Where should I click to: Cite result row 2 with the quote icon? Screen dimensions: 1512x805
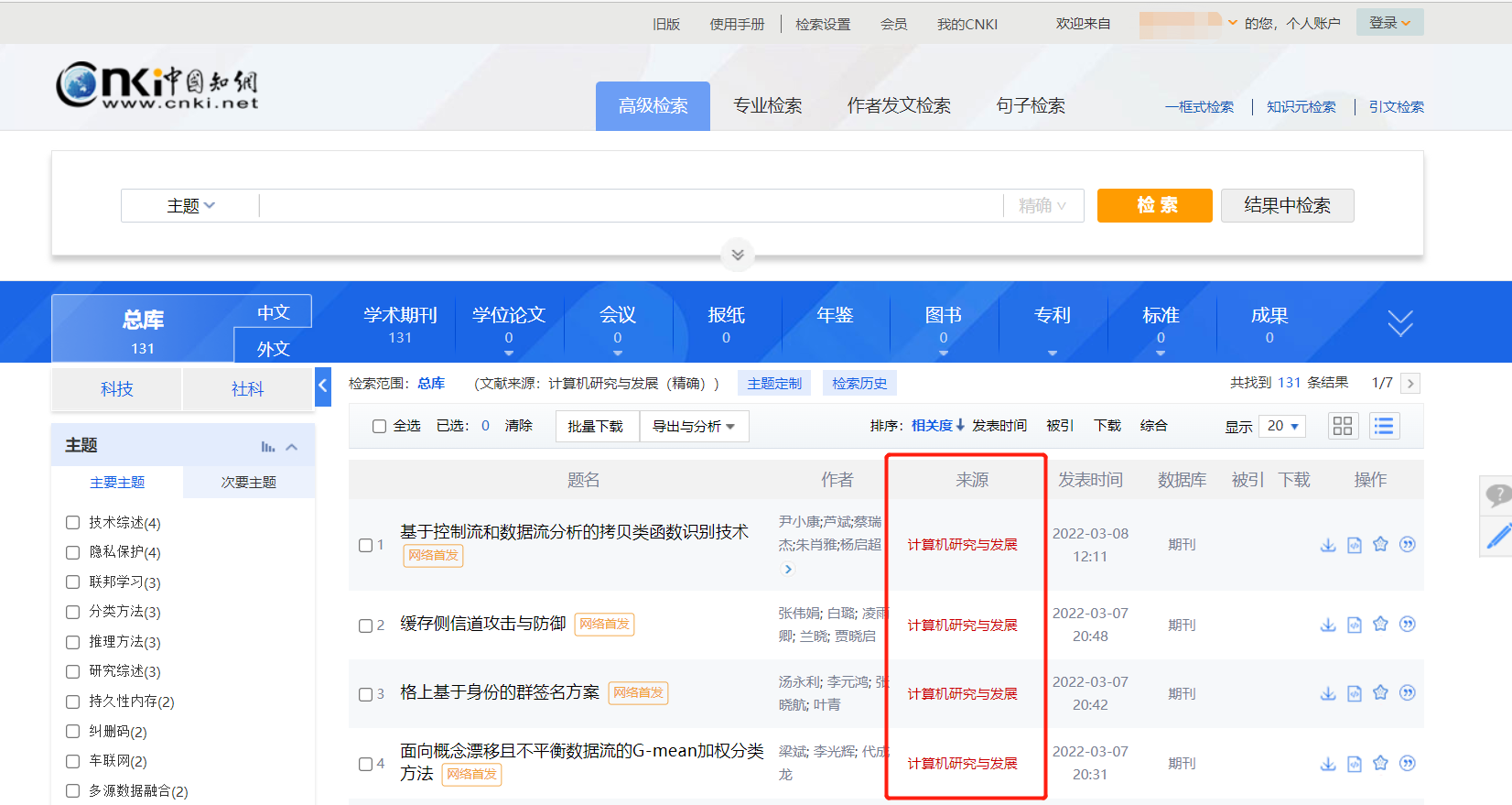click(x=1408, y=624)
